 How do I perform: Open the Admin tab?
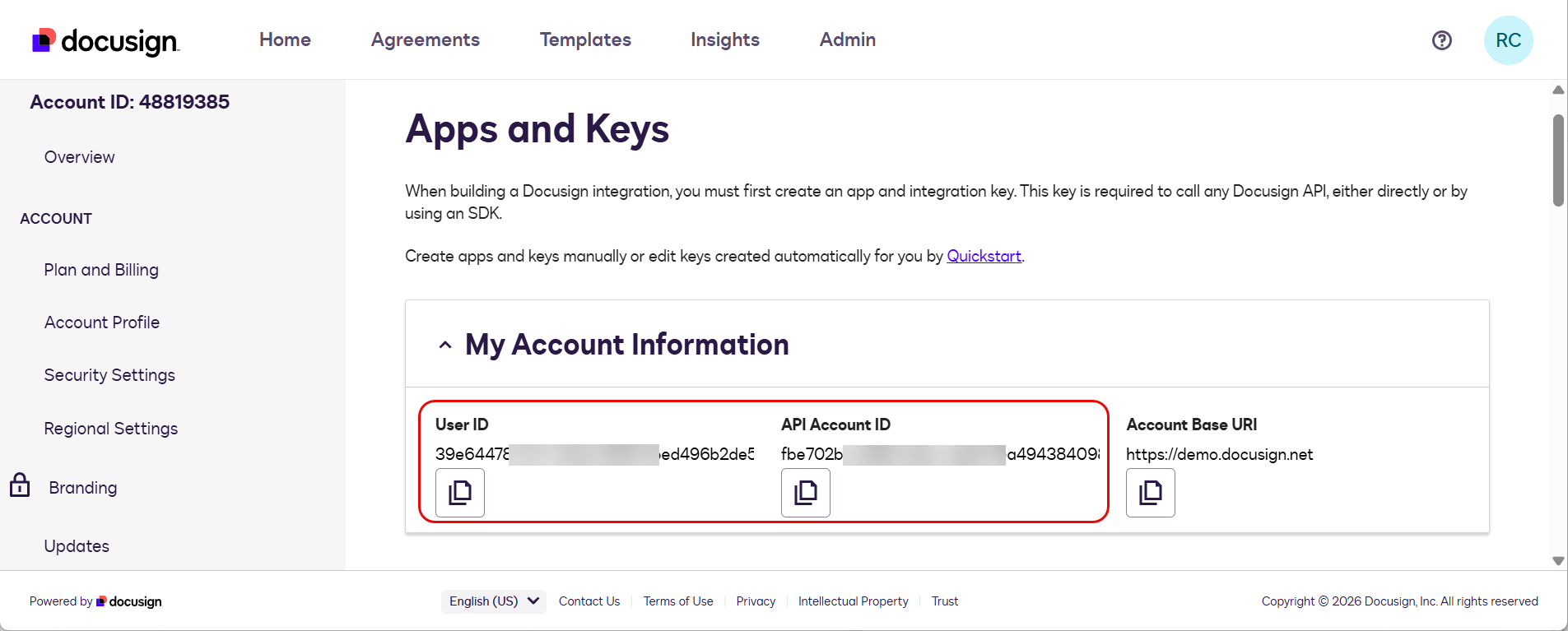coord(848,39)
